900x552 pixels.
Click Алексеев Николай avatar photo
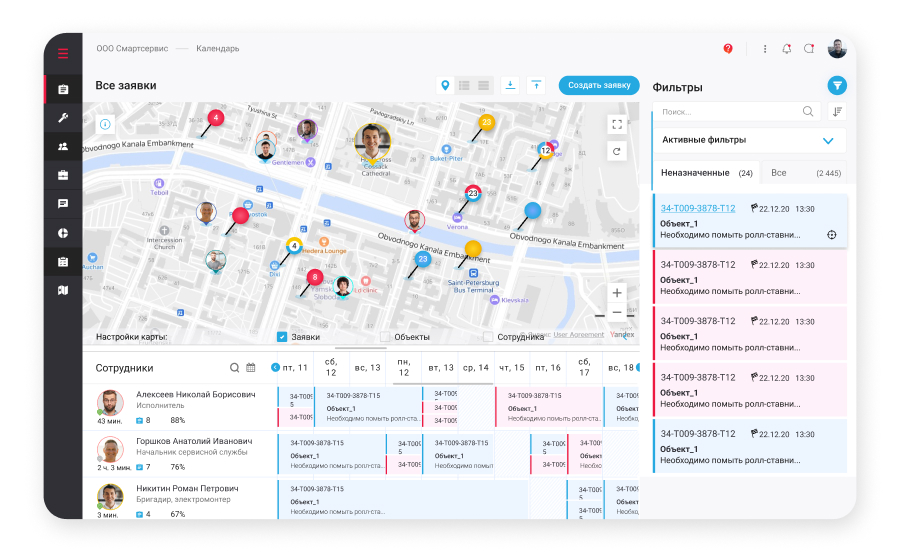[110, 403]
